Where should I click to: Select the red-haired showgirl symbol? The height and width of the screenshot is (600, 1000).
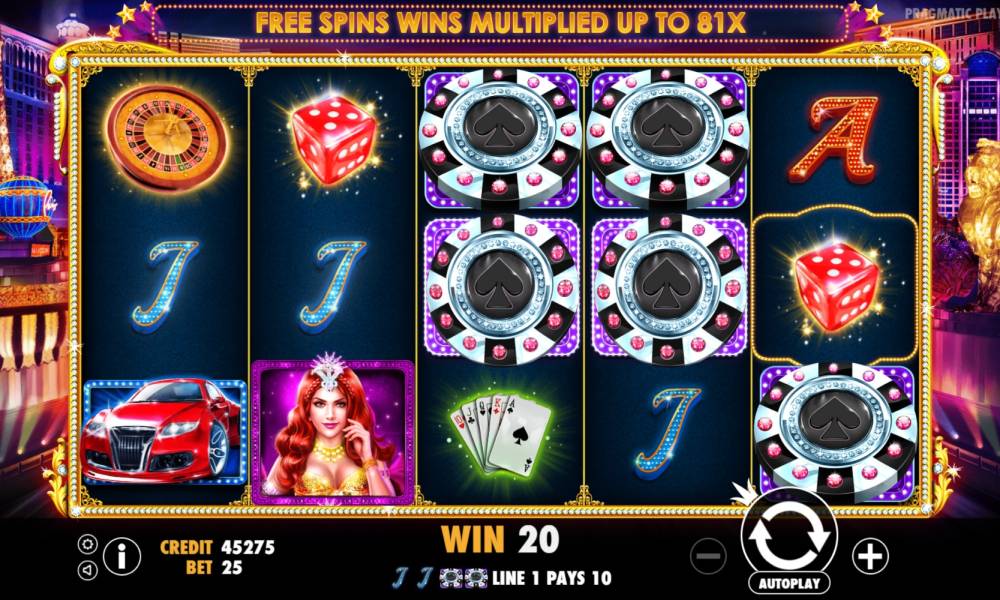pyautogui.click(x=333, y=432)
